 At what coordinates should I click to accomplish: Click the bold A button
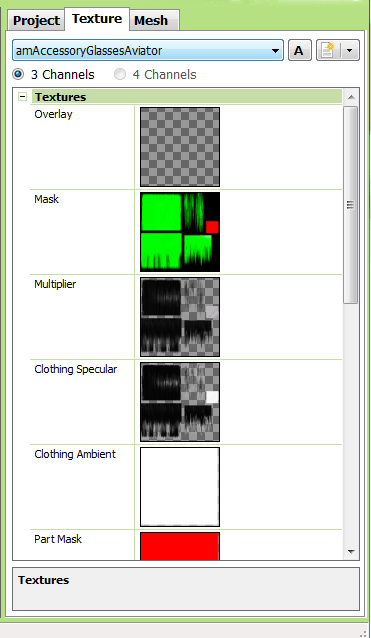(299, 50)
